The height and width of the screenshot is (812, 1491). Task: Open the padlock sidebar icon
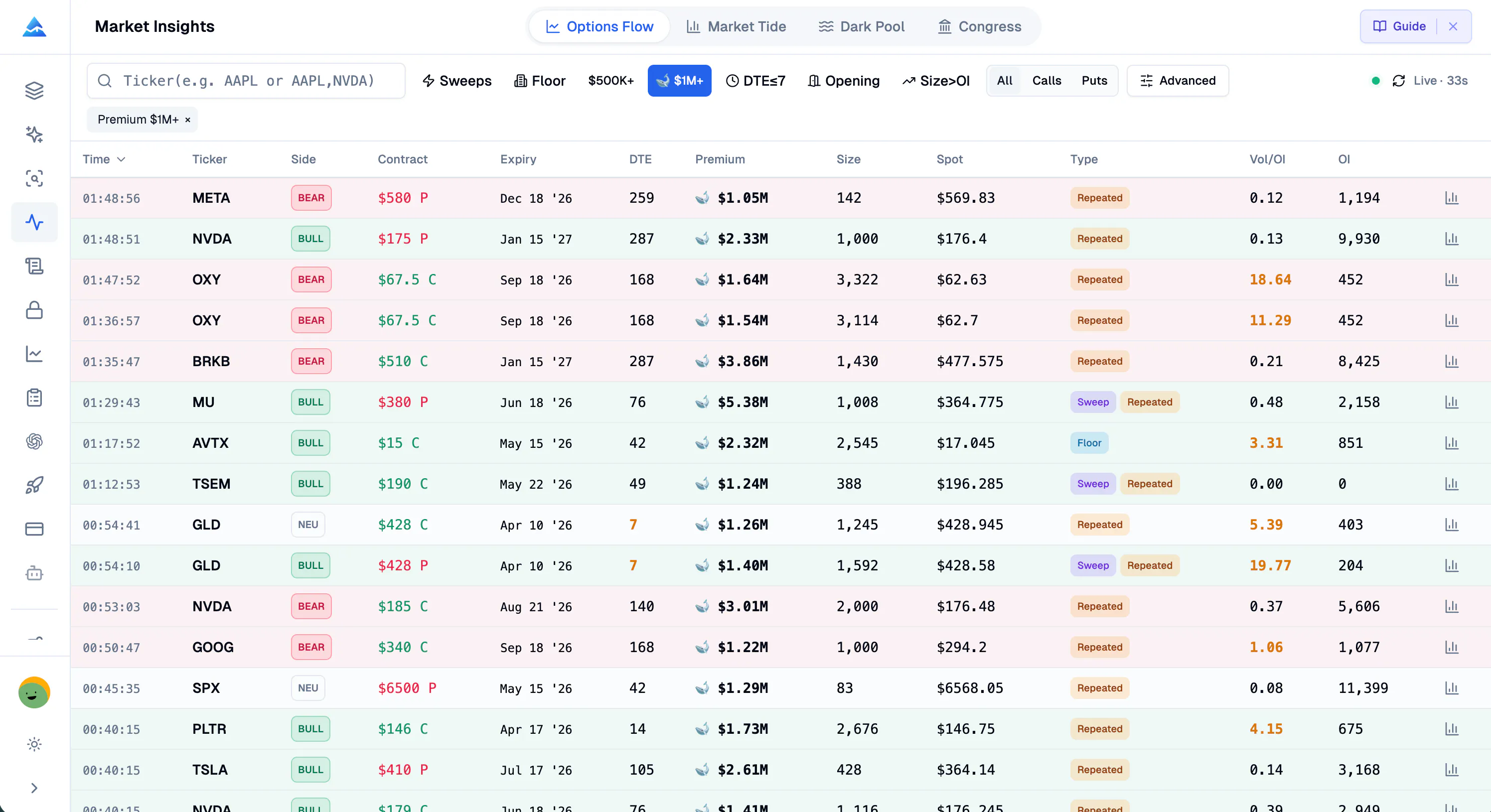[x=34, y=310]
